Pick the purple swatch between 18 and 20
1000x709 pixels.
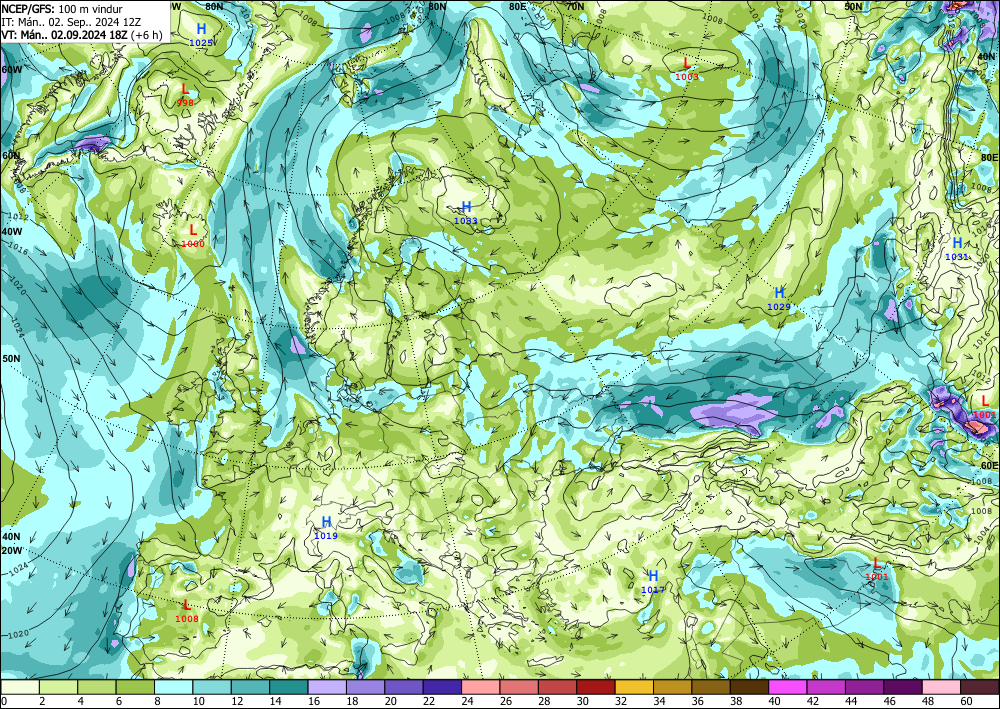[365, 687]
